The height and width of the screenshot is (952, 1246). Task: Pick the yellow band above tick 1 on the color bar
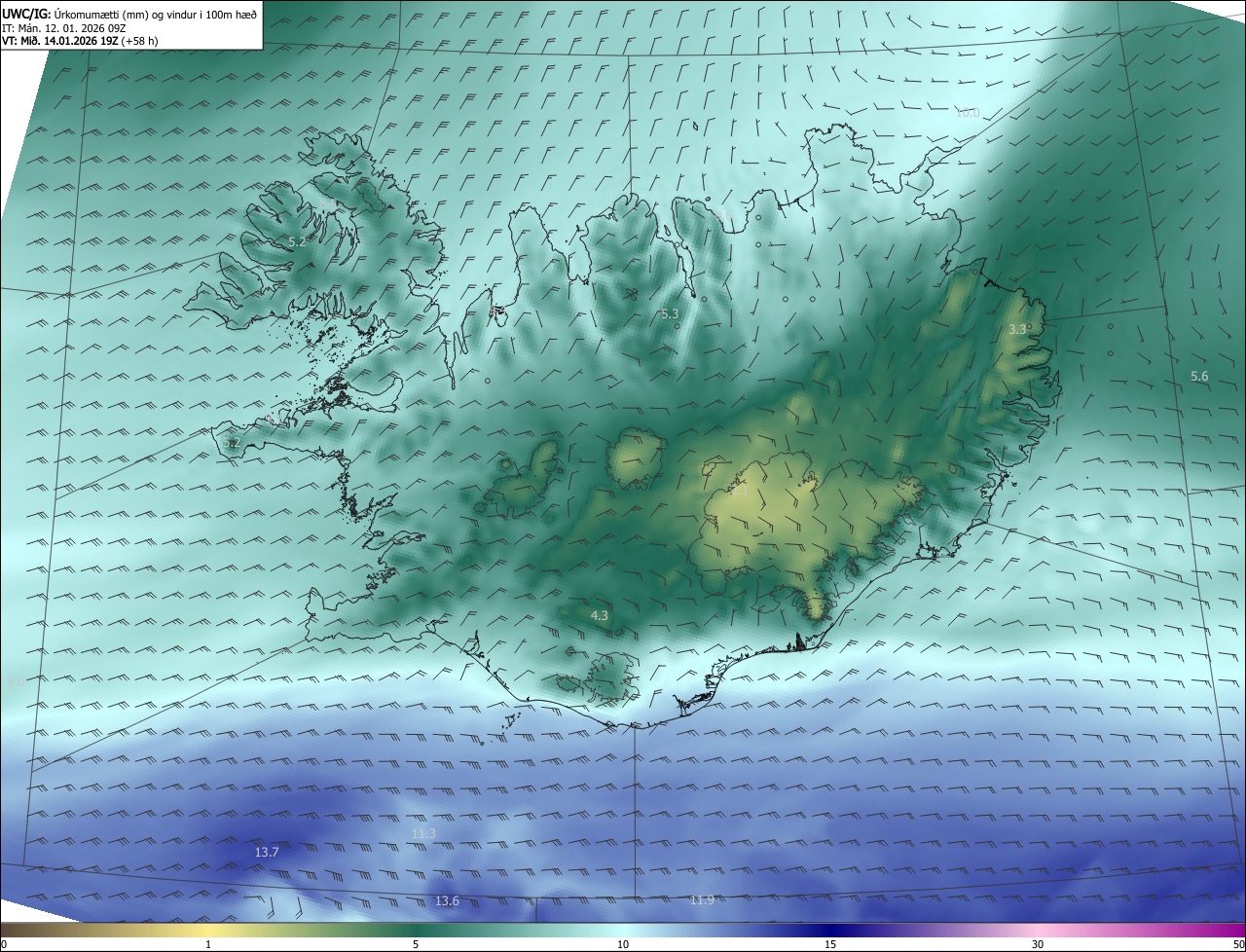pyautogui.click(x=208, y=930)
